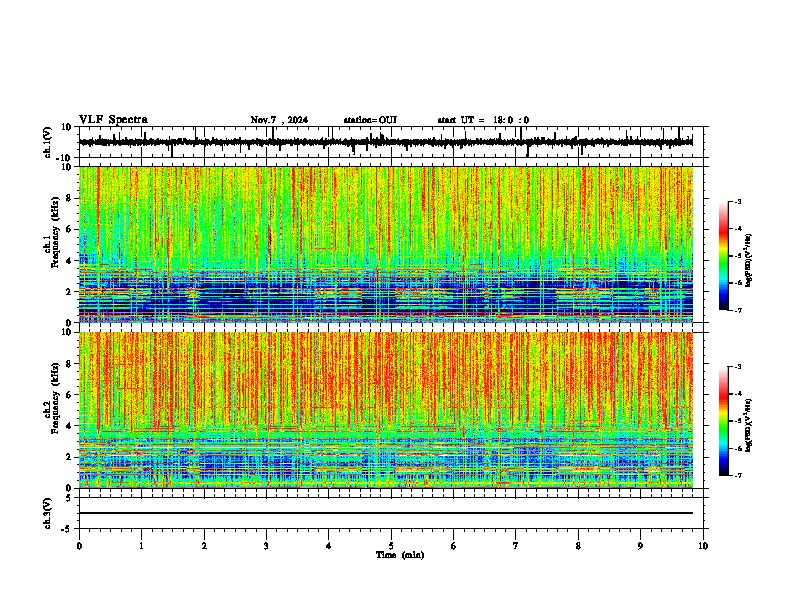The image size is (792, 612).
Task: Click the color scale bar beside ch.1 spectrogram
Action: tap(724, 256)
